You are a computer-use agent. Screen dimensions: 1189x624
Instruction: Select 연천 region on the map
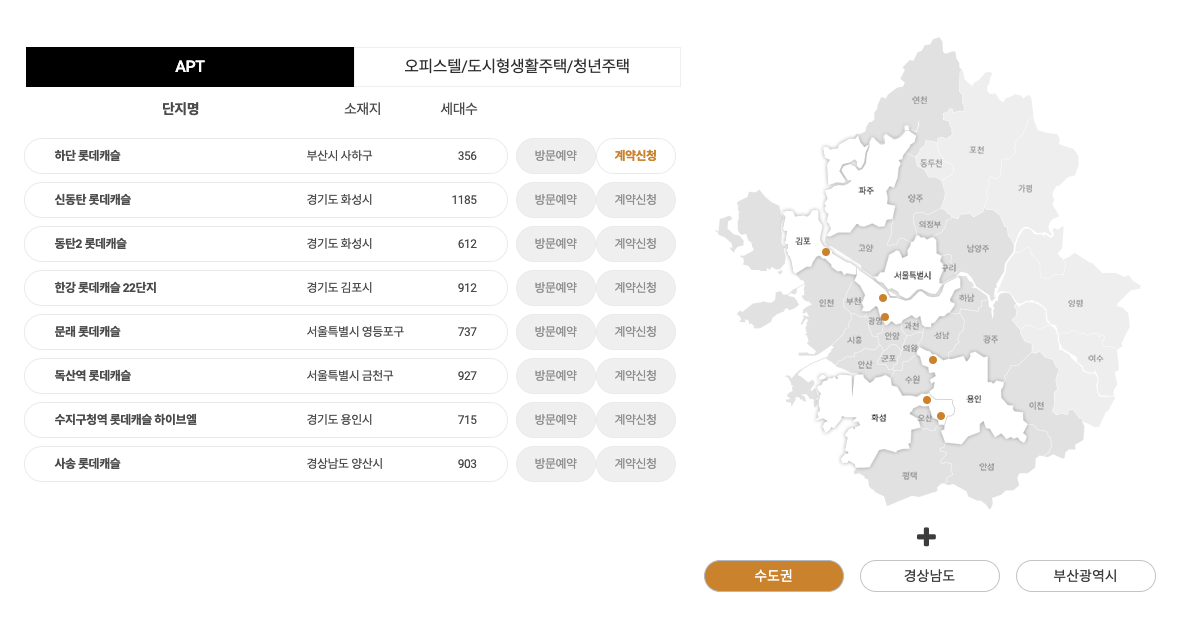point(920,100)
